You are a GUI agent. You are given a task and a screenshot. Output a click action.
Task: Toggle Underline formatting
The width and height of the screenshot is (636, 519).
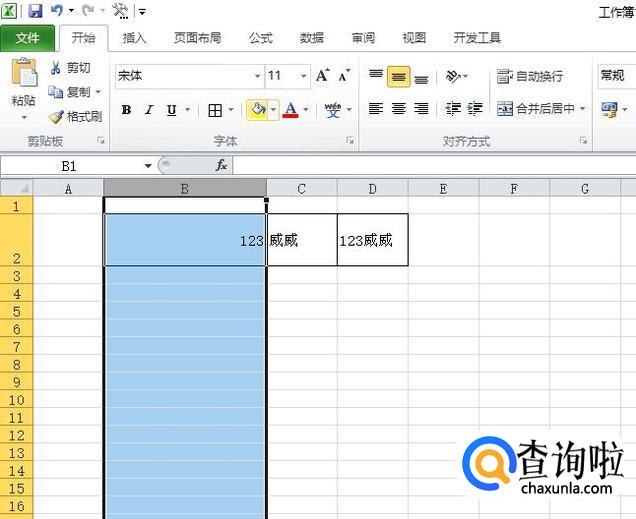click(x=172, y=110)
